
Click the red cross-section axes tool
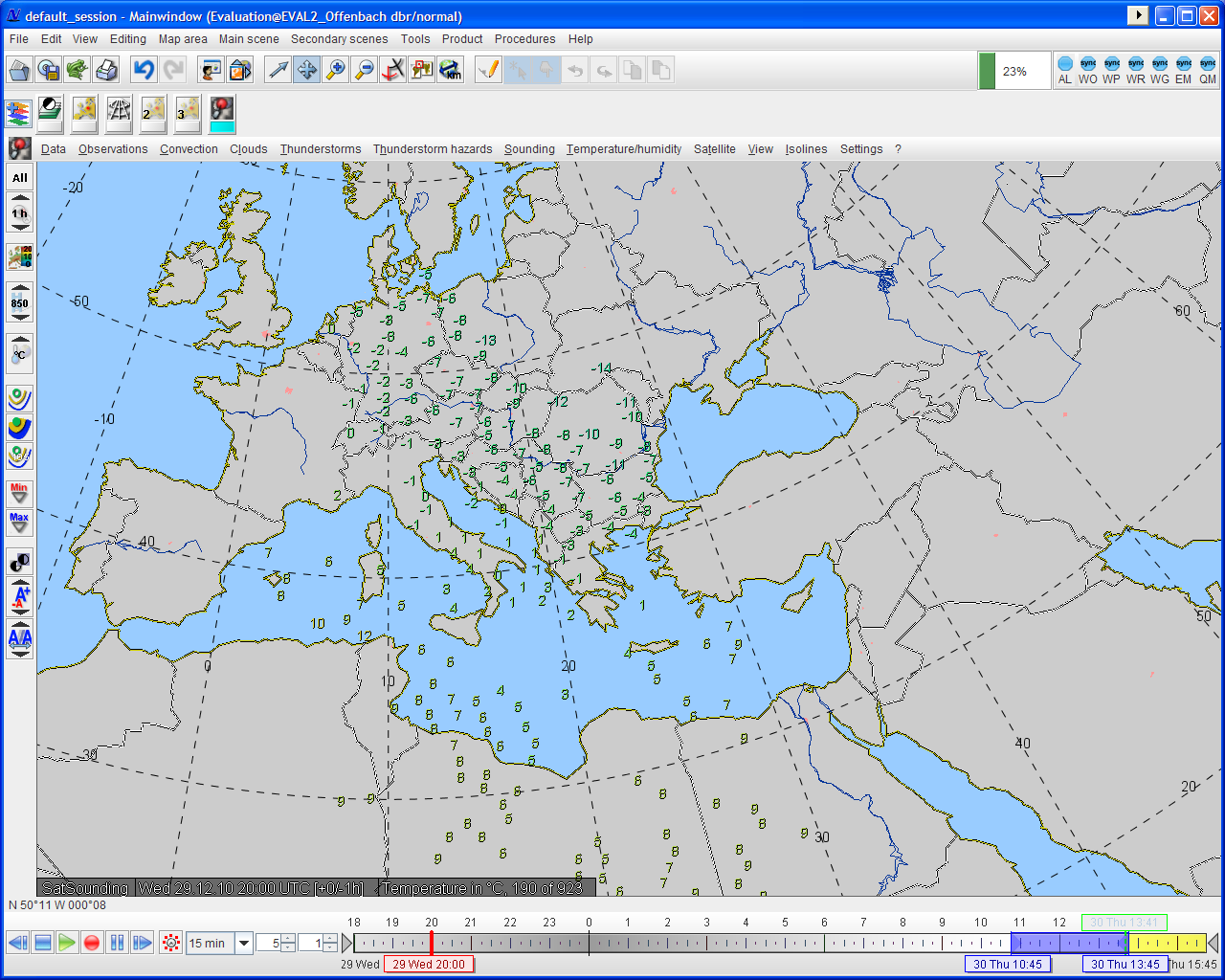point(393,70)
